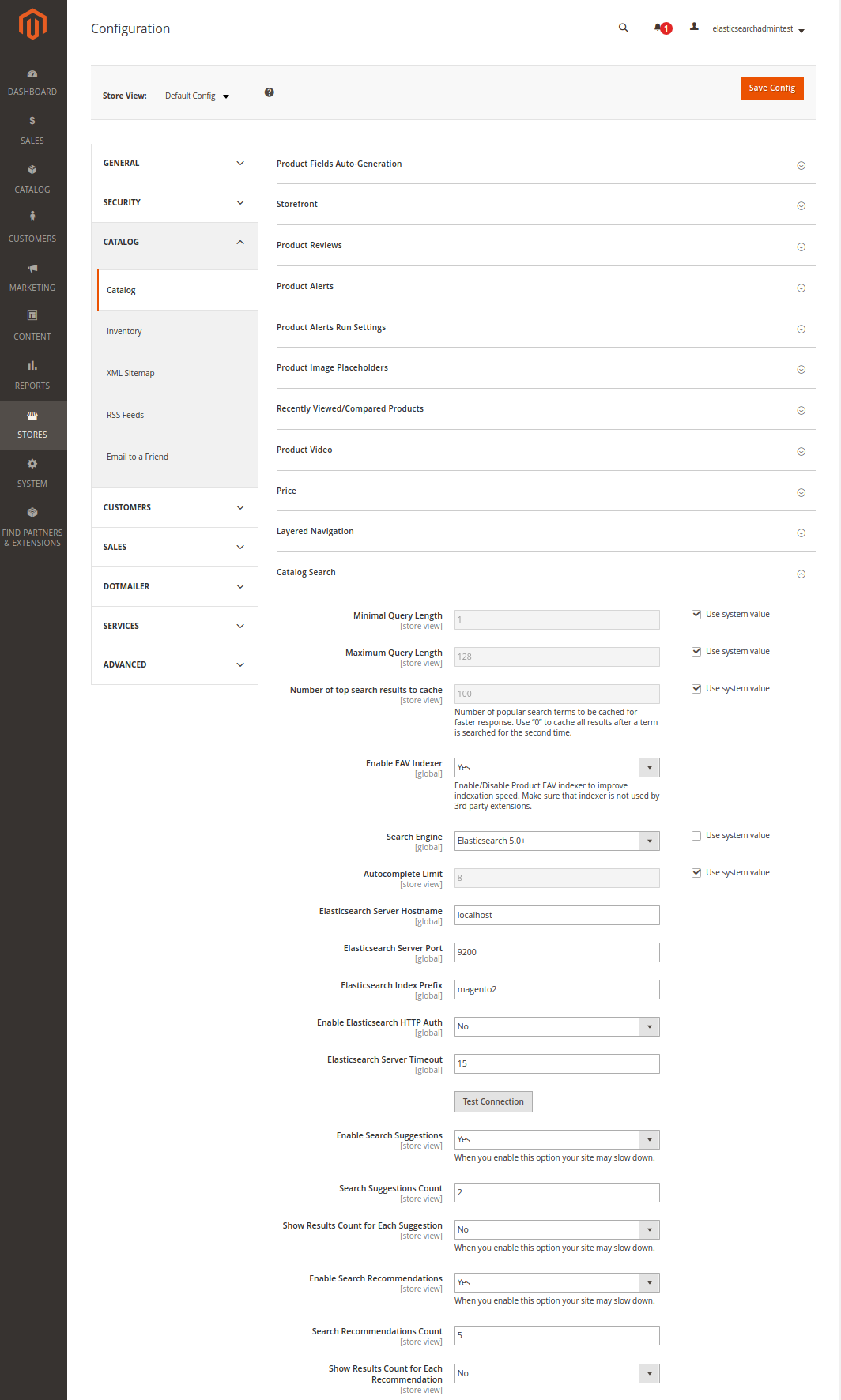Expand Layered Navigation section circle icon
This screenshot has width=841, height=1400.
point(801,533)
